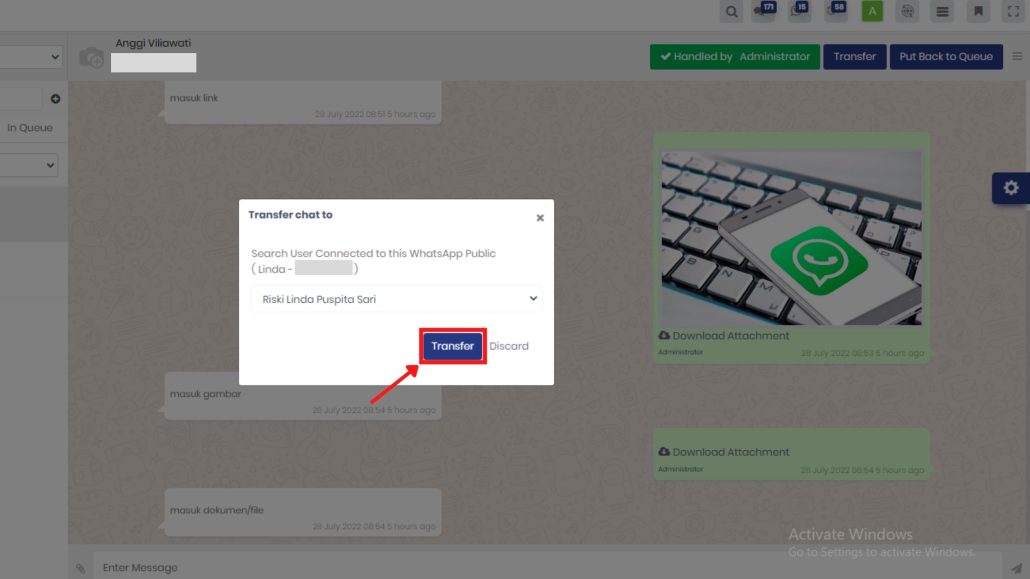Open the top dropdown in left sidebar
Image resolution: width=1030 pixels, height=579 pixels.
pos(31,57)
